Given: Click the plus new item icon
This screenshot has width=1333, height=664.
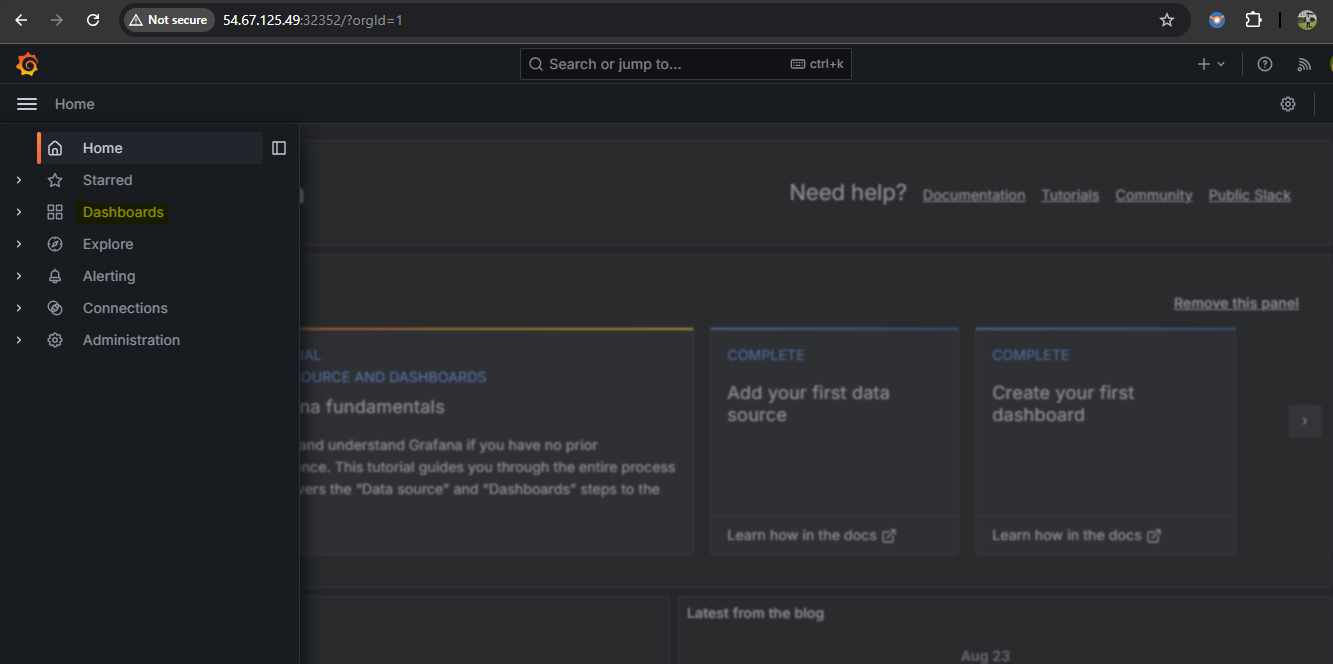Looking at the screenshot, I should tap(1204, 64).
